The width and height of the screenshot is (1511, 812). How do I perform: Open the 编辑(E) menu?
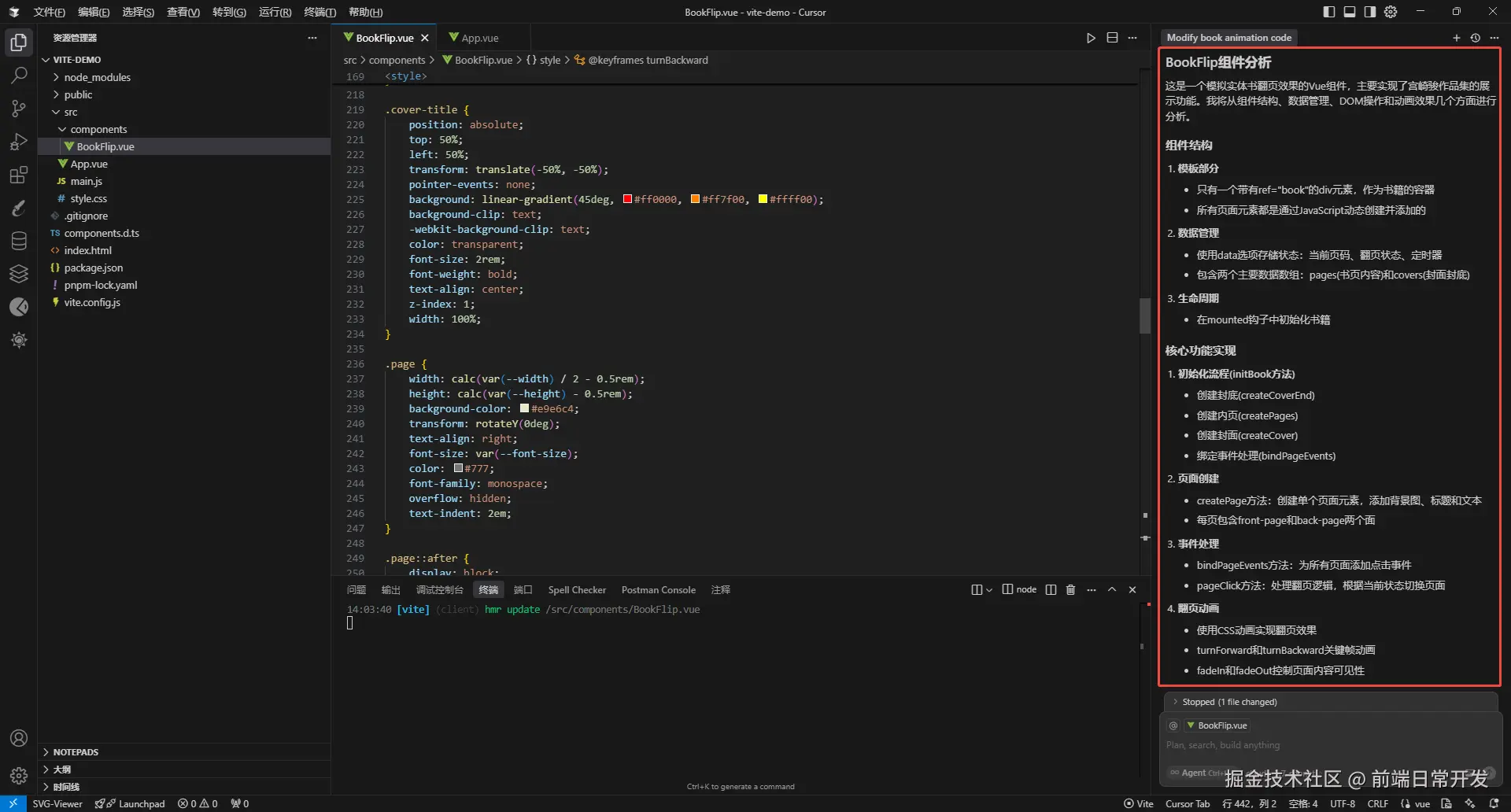pos(94,12)
